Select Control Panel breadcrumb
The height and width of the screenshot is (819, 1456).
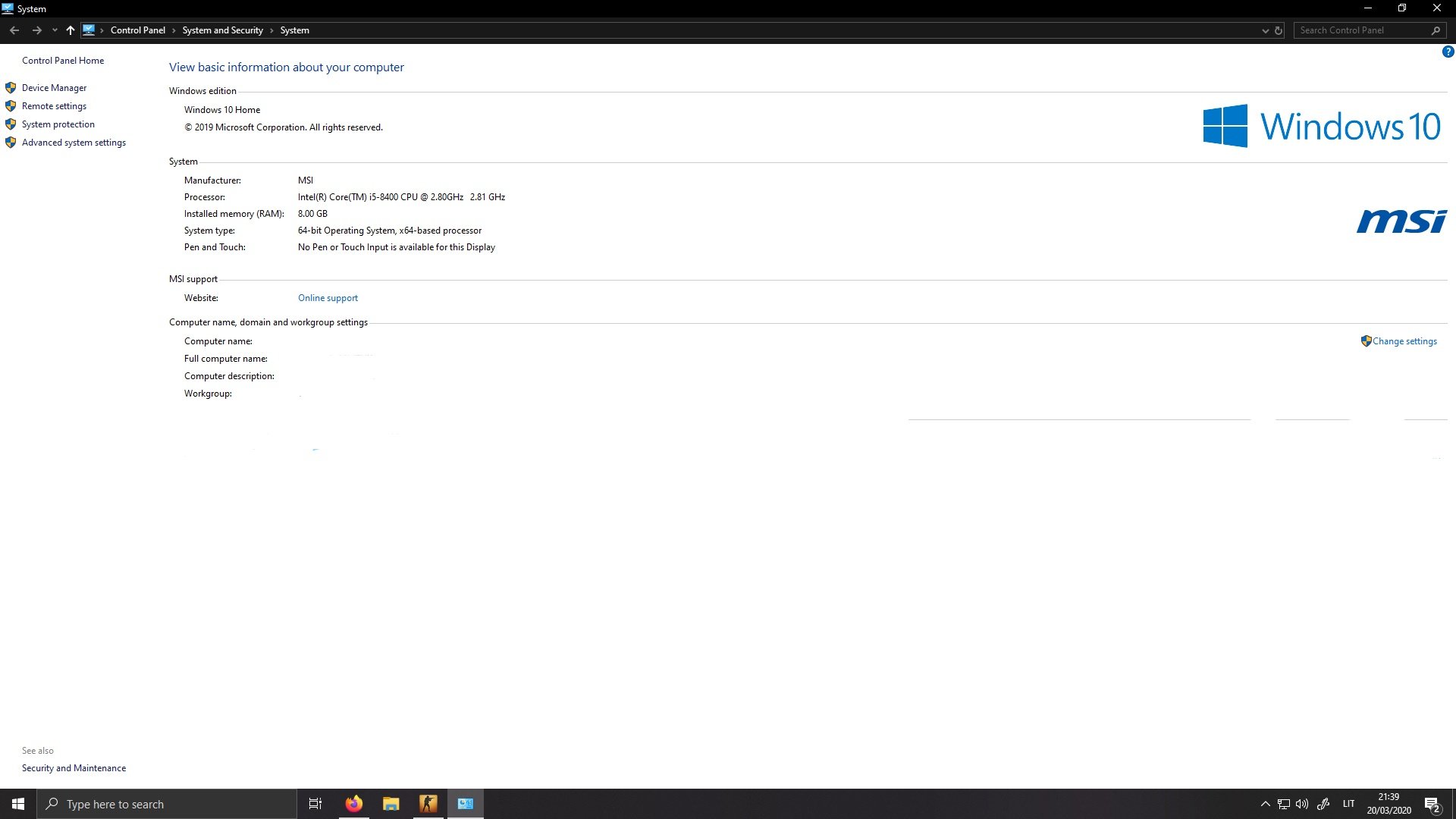pos(137,30)
